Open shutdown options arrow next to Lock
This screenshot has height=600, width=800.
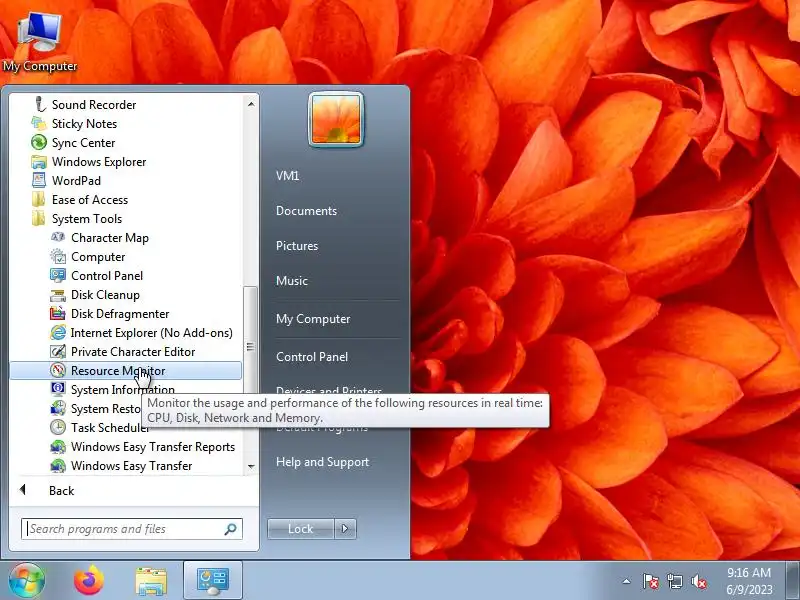coord(345,529)
